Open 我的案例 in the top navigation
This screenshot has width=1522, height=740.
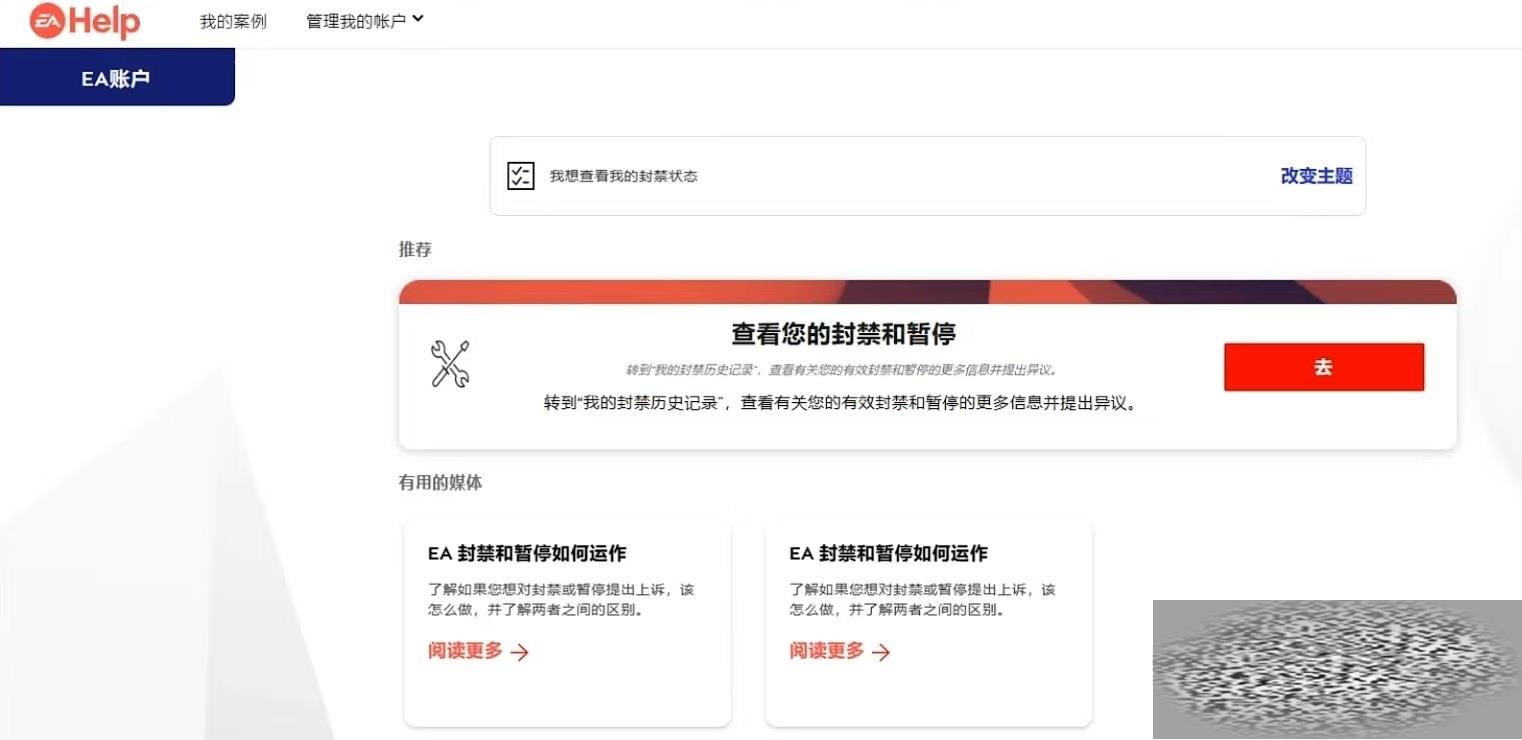(233, 21)
